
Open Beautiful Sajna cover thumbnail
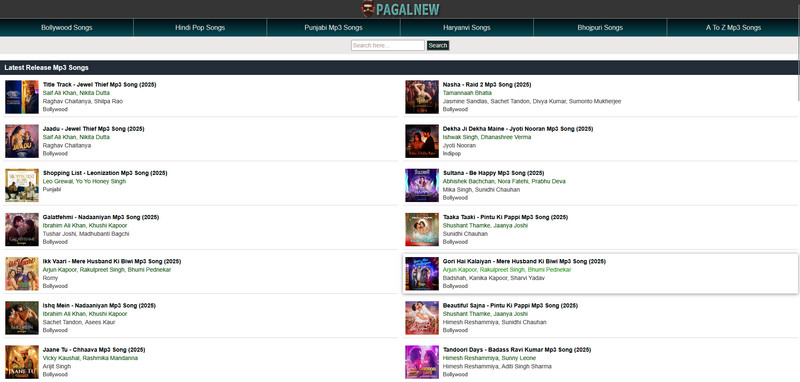click(x=422, y=318)
